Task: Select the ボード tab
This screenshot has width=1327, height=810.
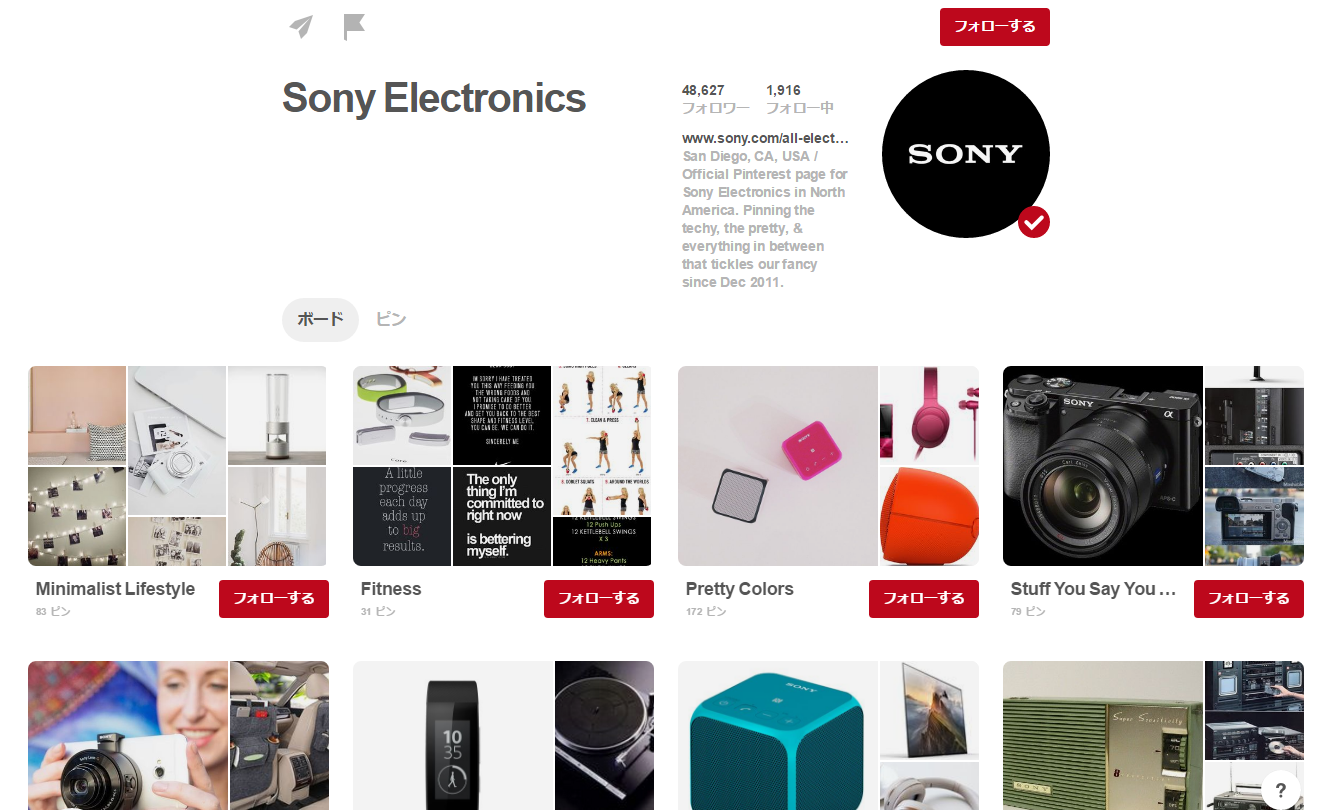Action: (x=320, y=319)
